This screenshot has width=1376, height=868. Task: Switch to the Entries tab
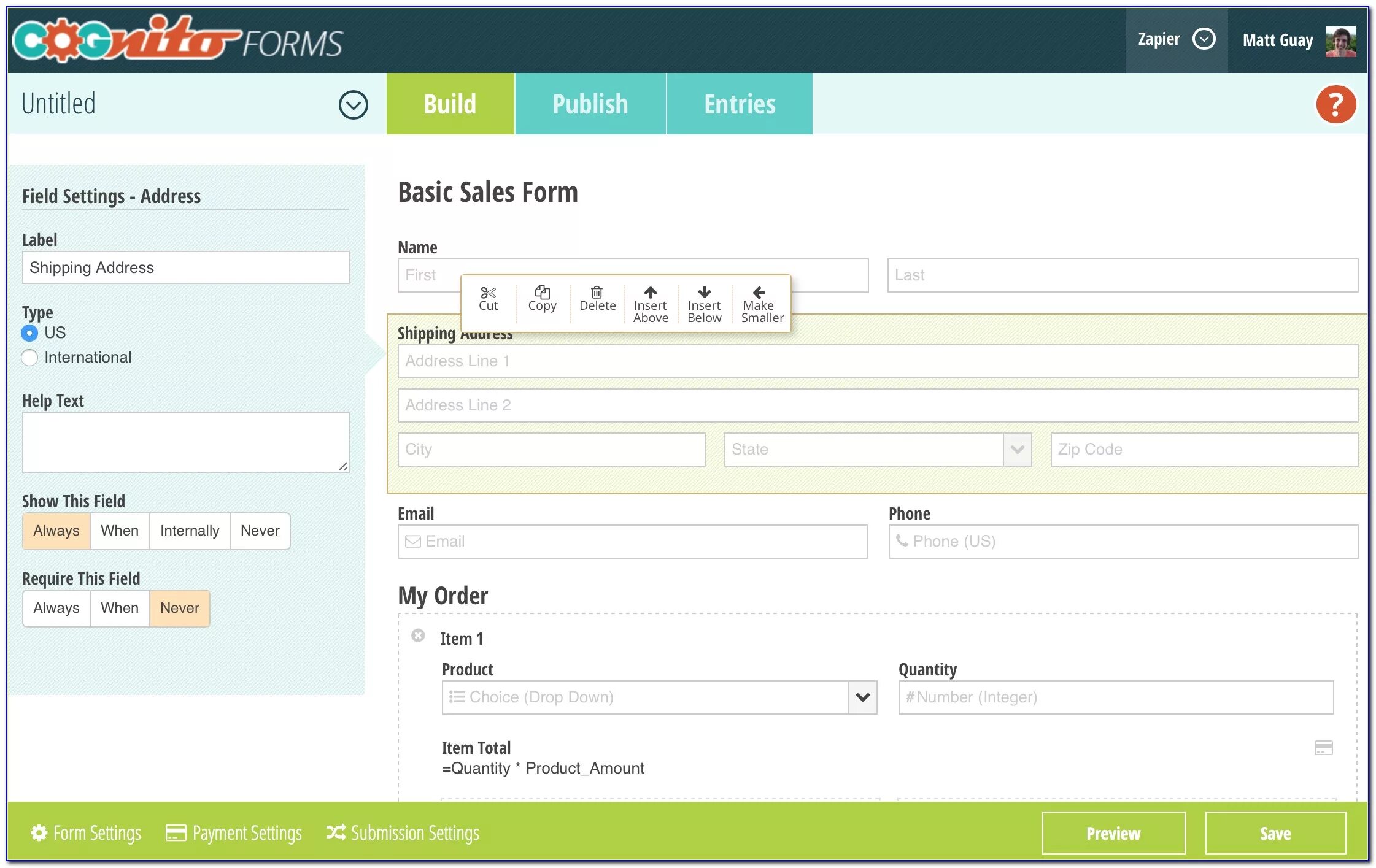point(739,104)
